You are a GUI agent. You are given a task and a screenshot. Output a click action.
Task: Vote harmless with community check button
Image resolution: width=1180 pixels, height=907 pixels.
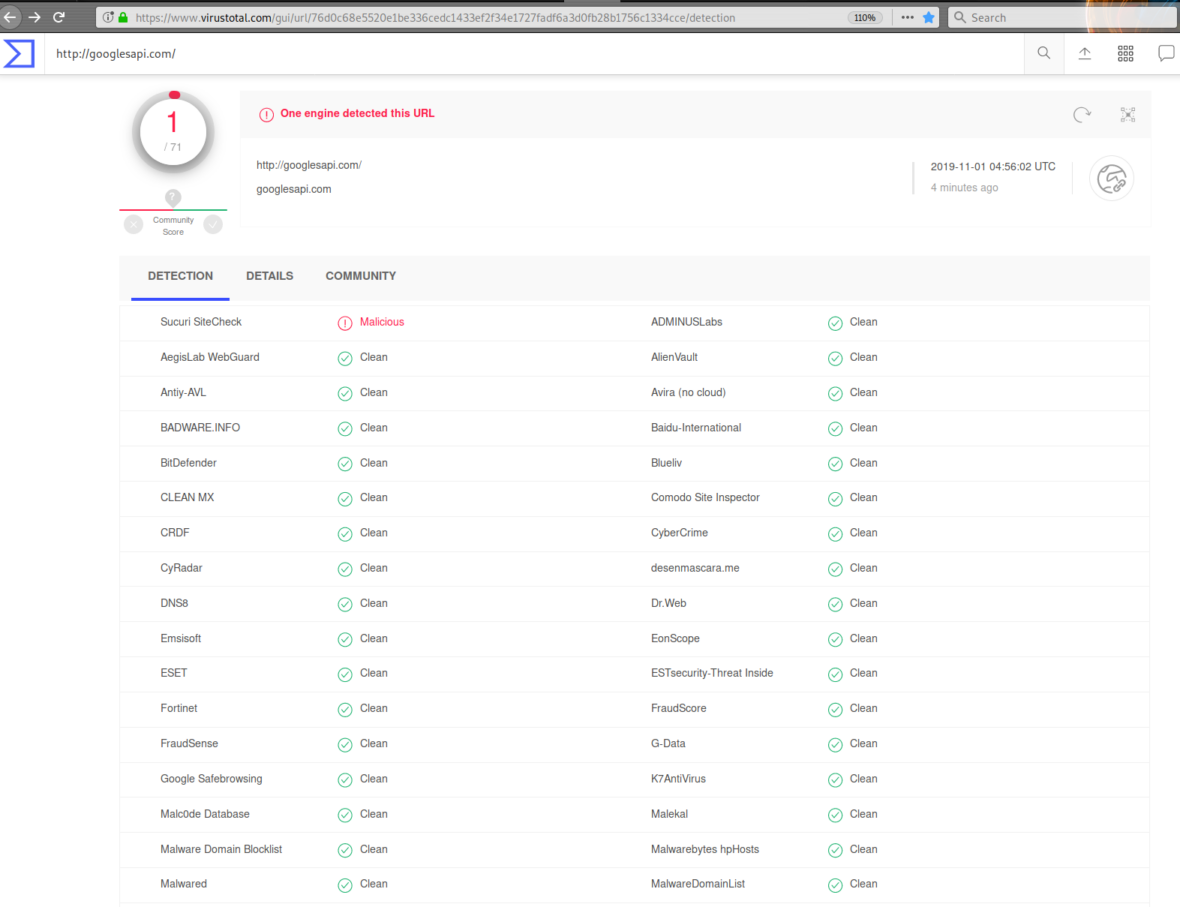pyautogui.click(x=213, y=225)
